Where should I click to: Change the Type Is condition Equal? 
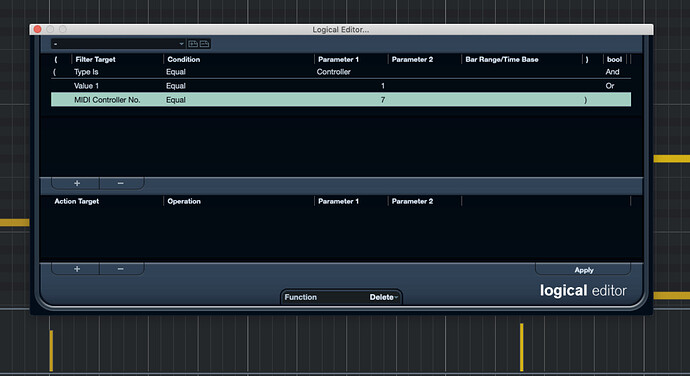[x=176, y=72]
